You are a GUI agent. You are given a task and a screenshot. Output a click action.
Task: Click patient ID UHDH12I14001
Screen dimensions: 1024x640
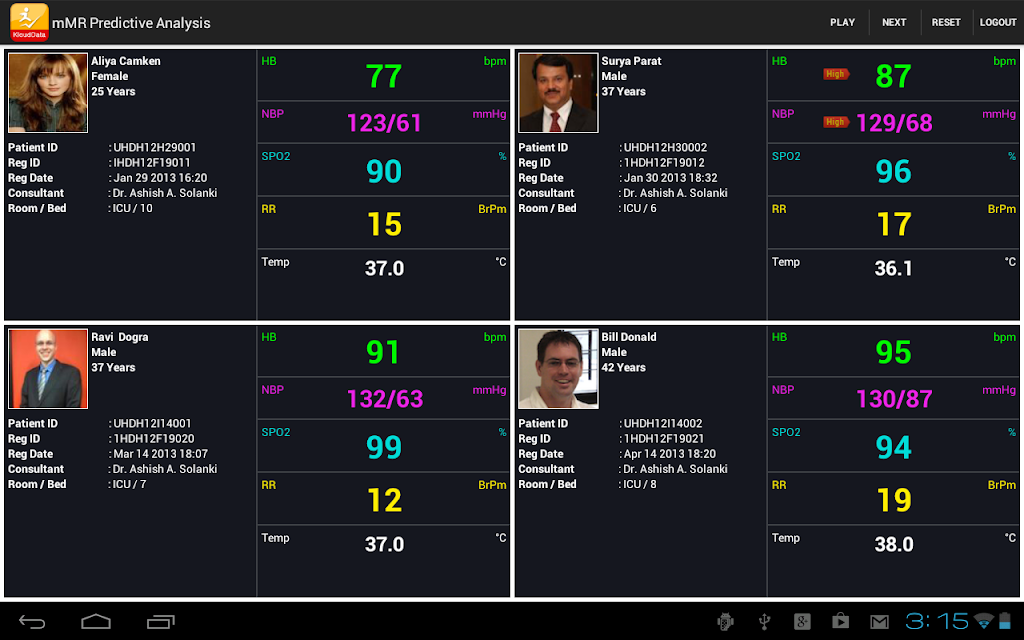coord(152,424)
